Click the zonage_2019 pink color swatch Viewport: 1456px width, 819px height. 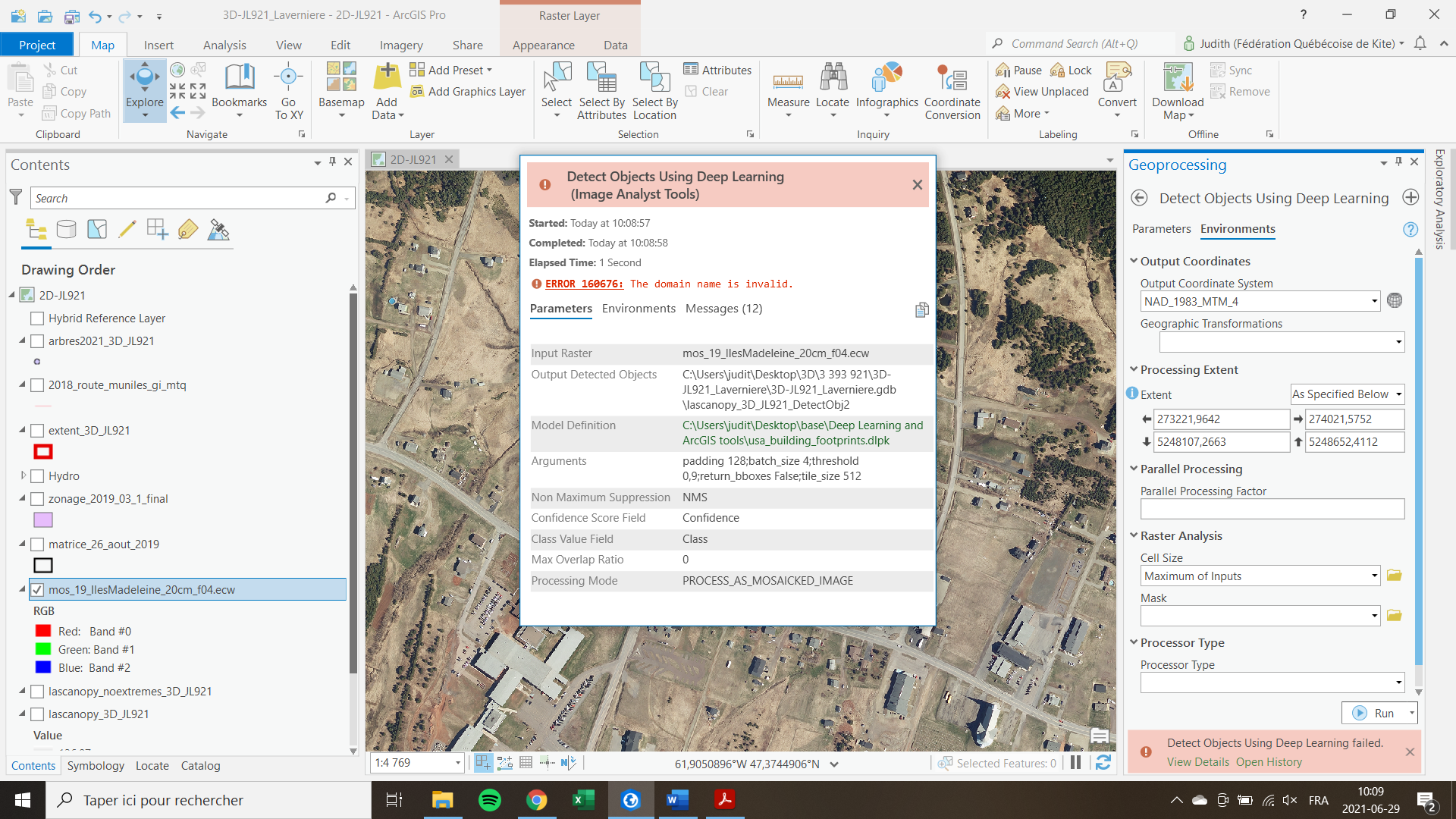(42, 519)
